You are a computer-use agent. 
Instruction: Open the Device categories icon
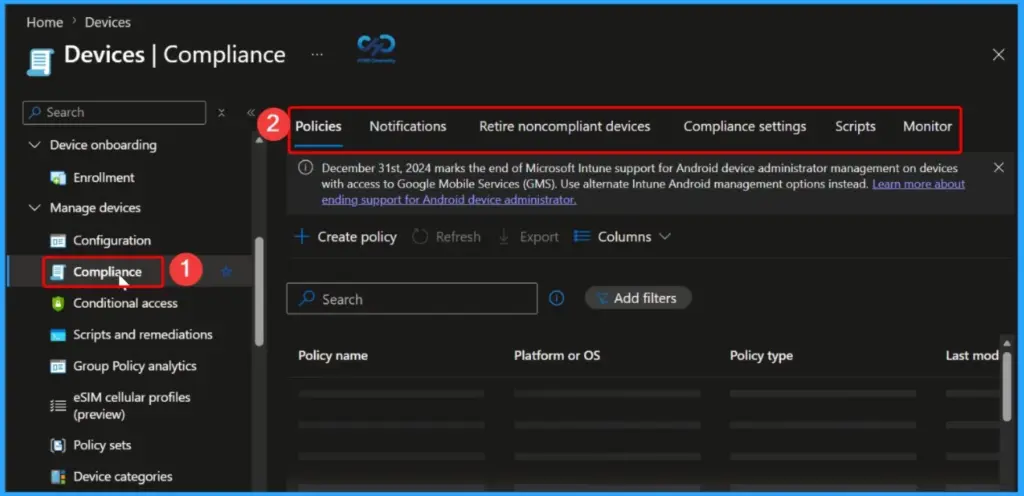(x=58, y=476)
